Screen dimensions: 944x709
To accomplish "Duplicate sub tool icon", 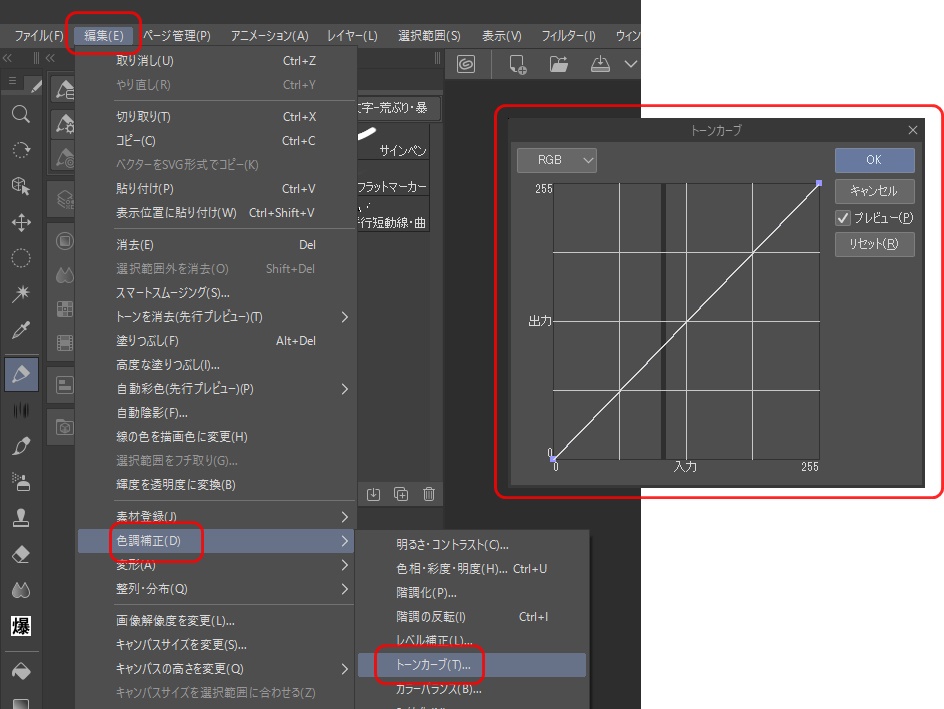I will (x=401, y=494).
